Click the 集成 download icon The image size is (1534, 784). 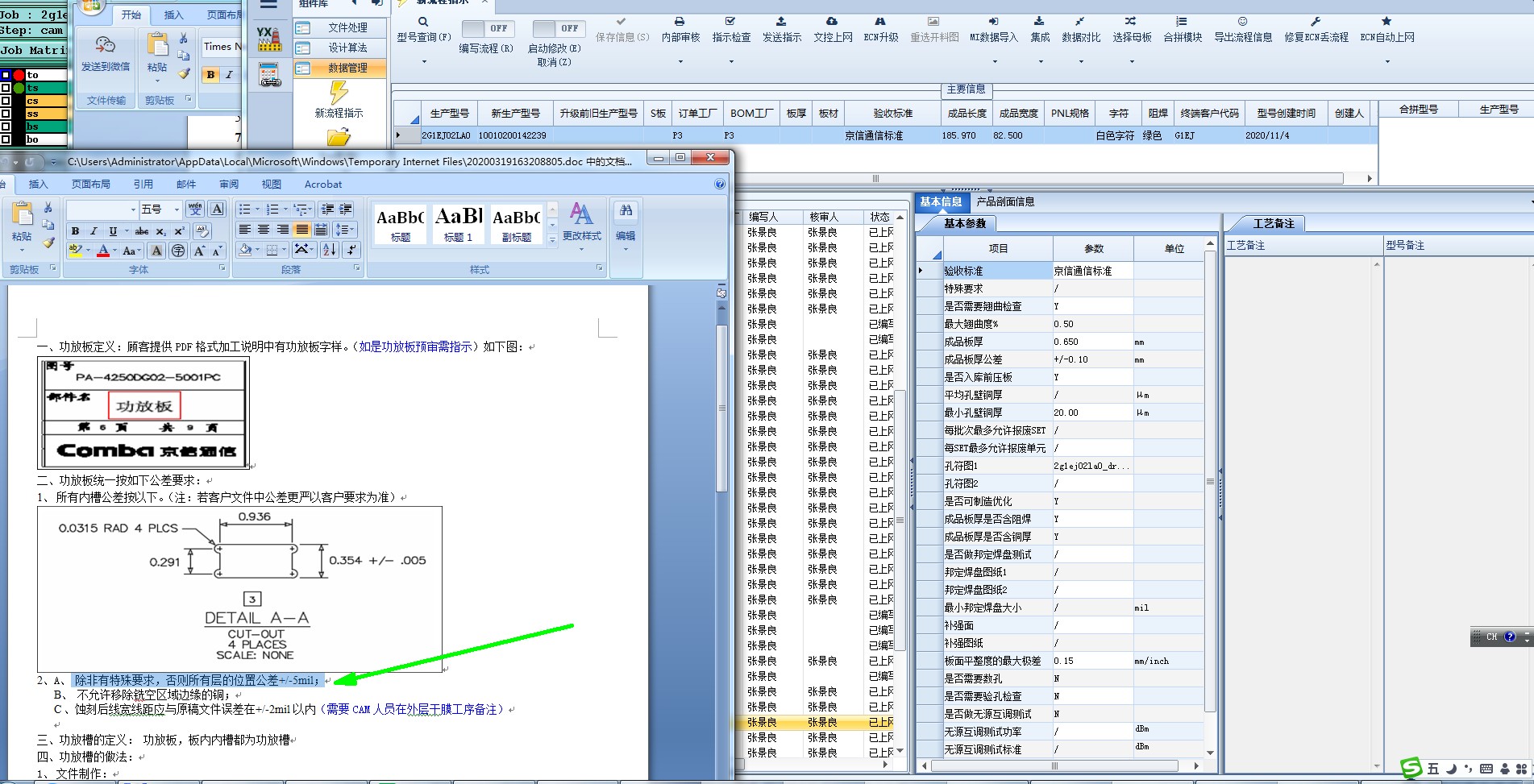pos(1040,22)
